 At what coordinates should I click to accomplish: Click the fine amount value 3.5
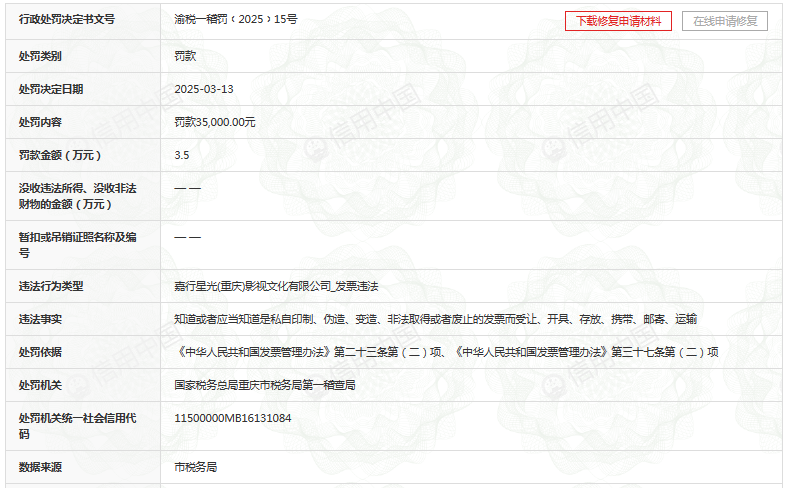click(181, 155)
